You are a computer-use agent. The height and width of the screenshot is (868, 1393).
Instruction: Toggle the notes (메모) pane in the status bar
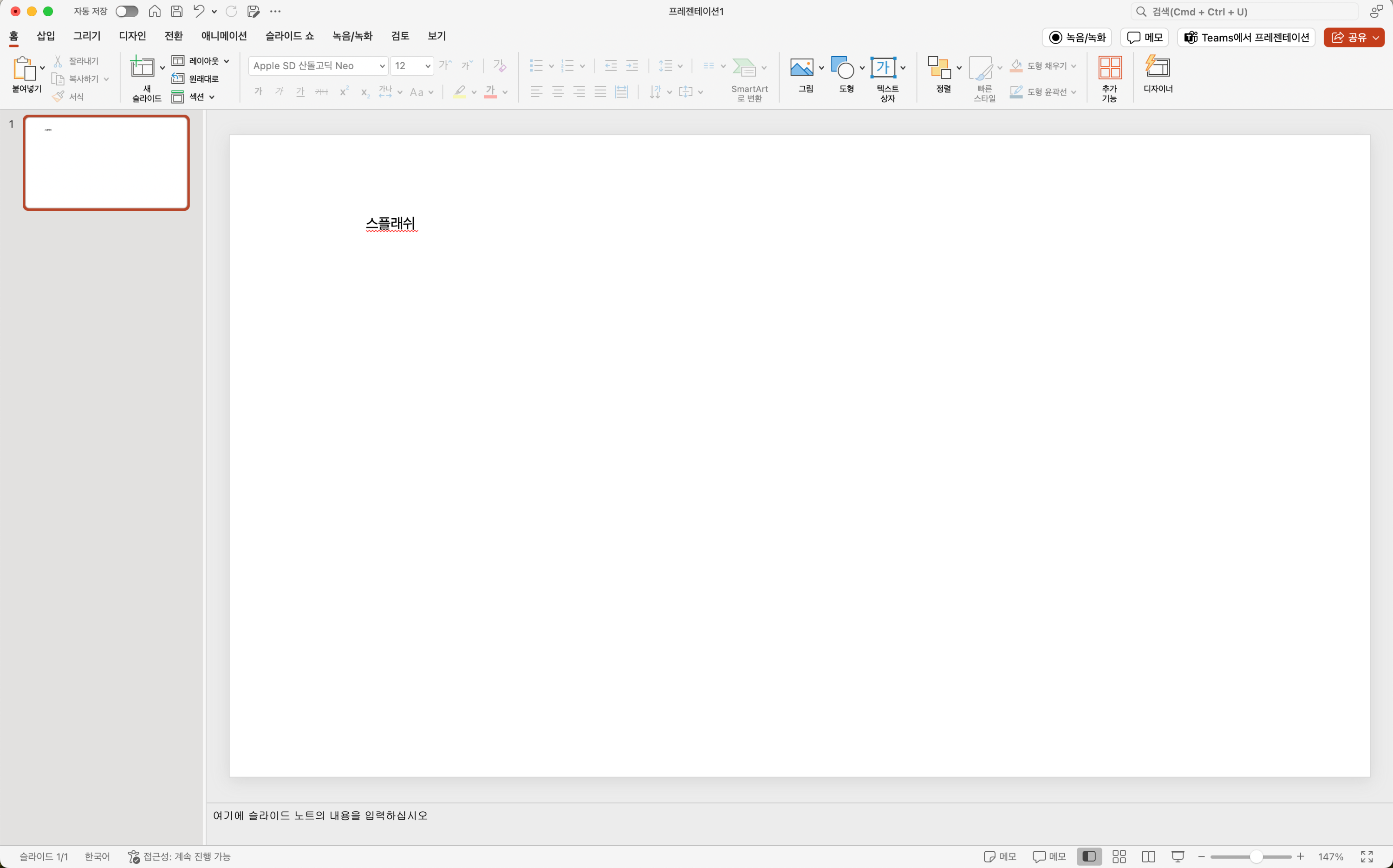[x=1000, y=856]
